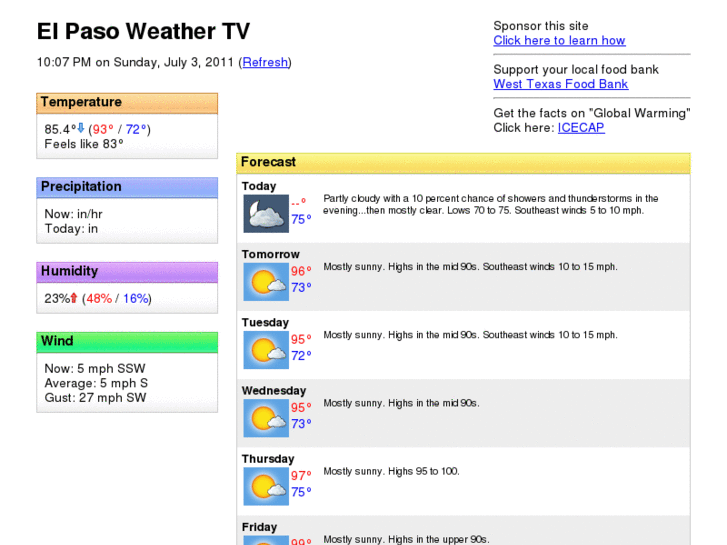
Task: Click Today's missing high temperature '--°'
Action: [x=299, y=202]
